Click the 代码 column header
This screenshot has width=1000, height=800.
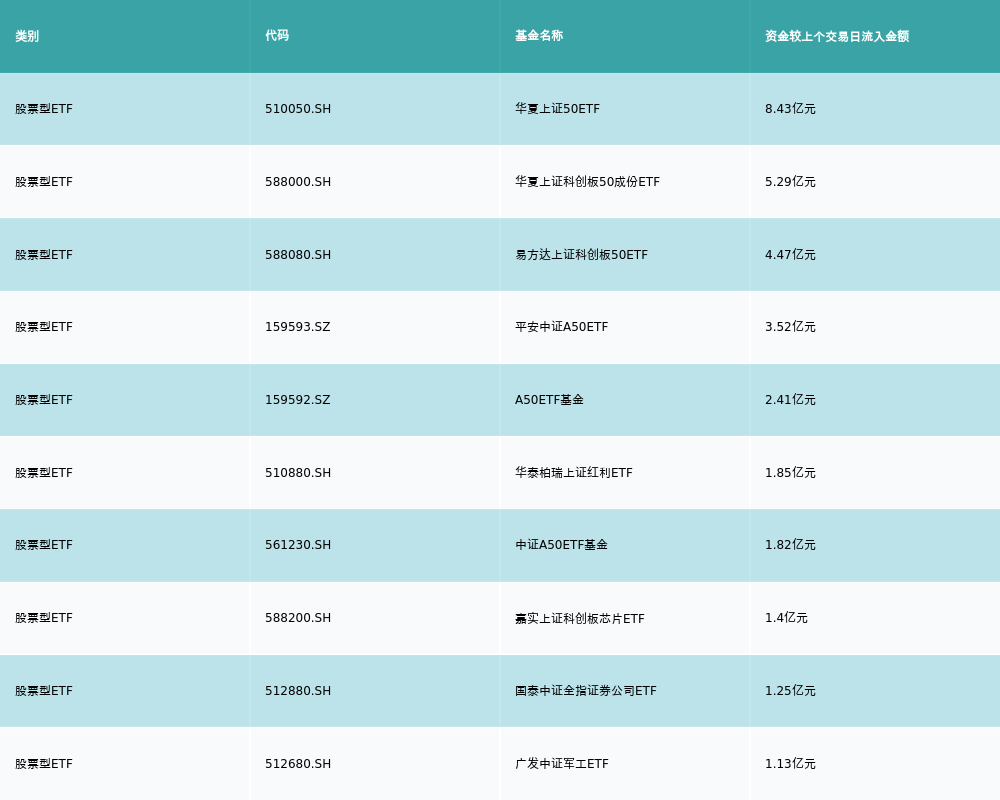pos(277,36)
